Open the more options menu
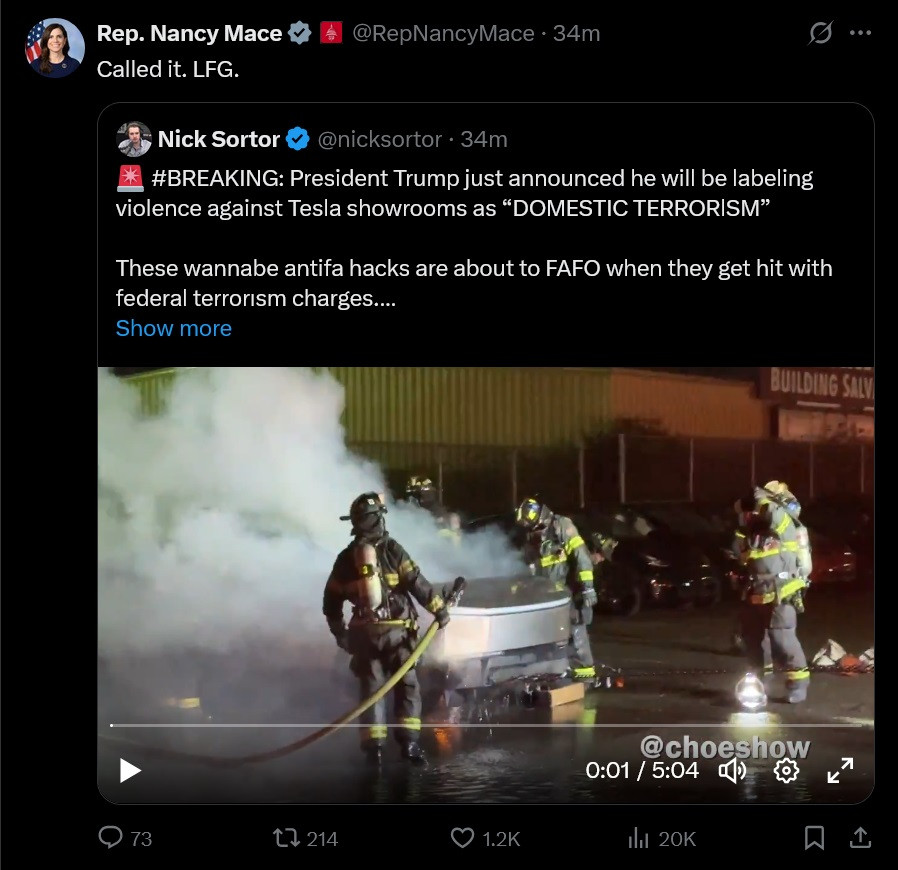The height and width of the screenshot is (870, 898). (x=859, y=33)
